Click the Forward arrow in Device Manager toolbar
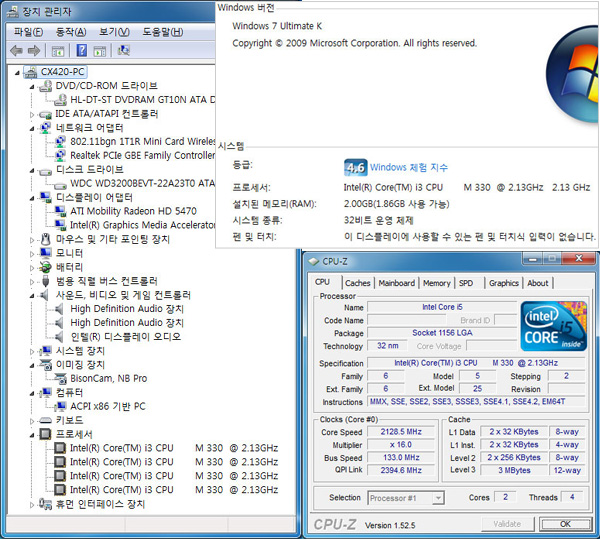This screenshot has height=540, width=600. pos(34,50)
